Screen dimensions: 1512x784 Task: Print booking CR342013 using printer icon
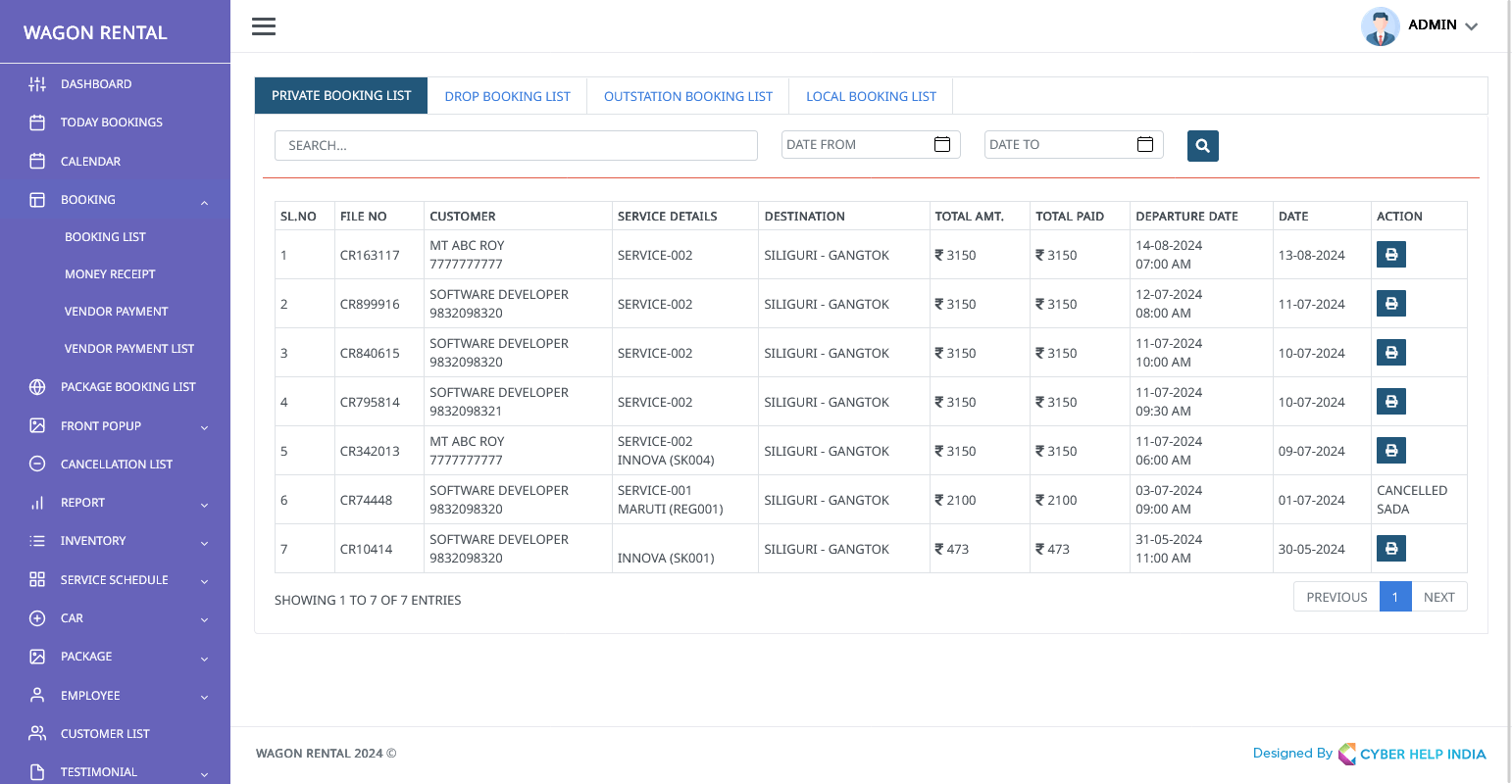point(1390,451)
